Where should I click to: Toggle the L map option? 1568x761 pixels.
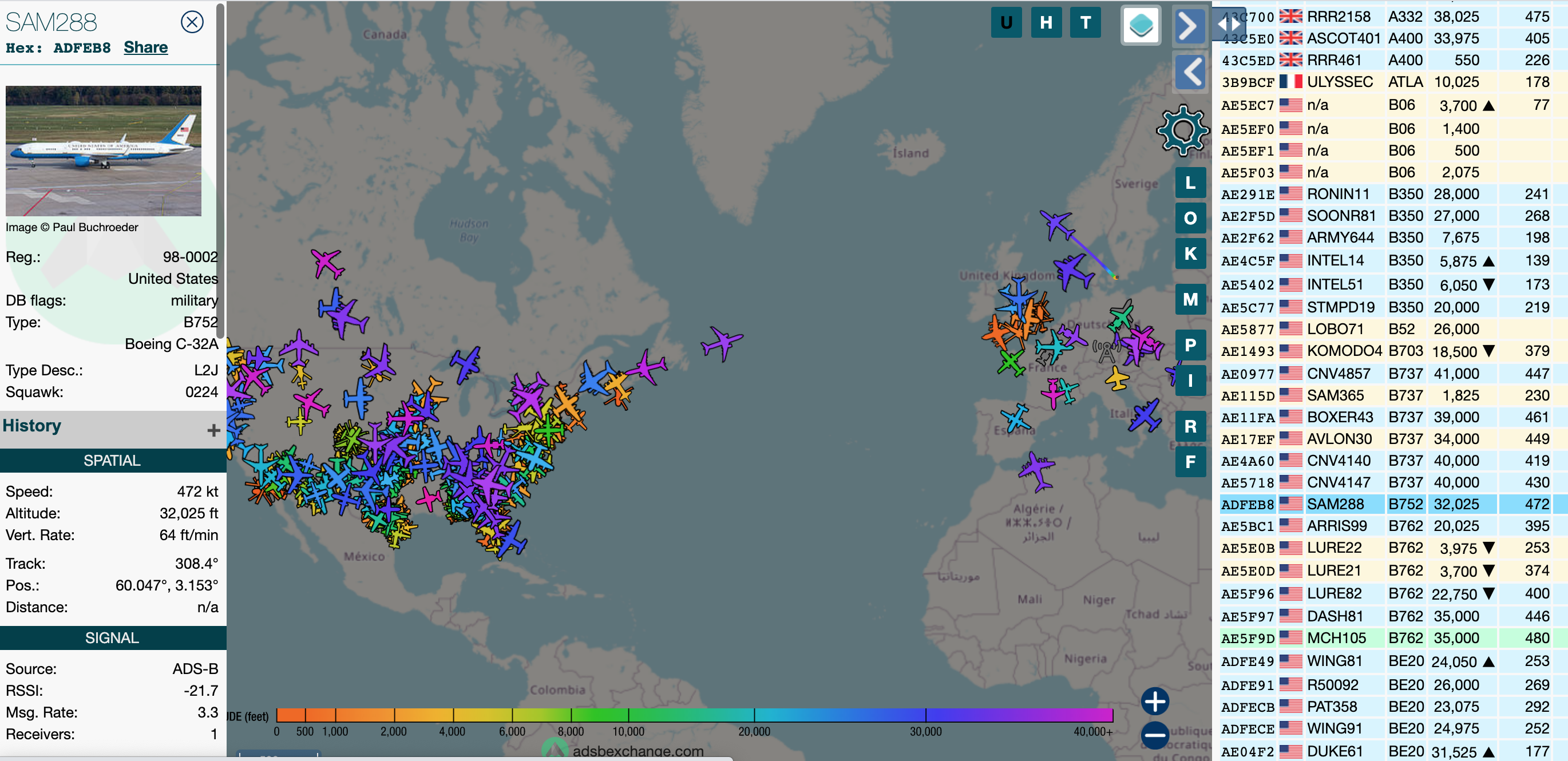(1190, 183)
